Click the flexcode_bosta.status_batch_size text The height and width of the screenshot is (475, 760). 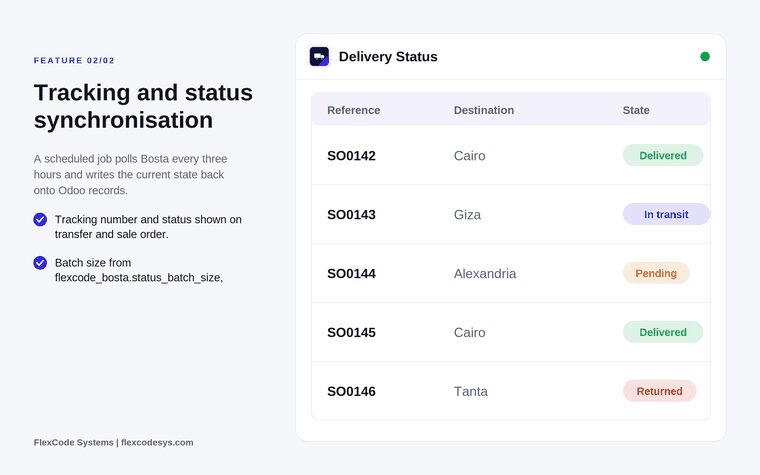[139, 278]
